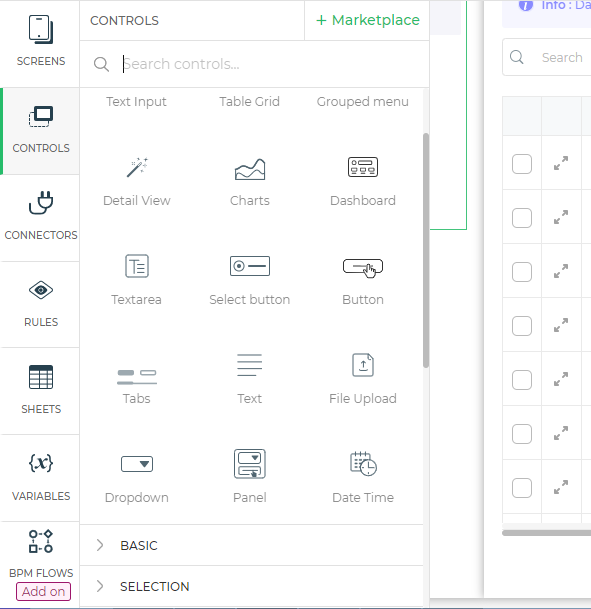The height and width of the screenshot is (609, 591).
Task: Expand the fourth table row details
Action: pyautogui.click(x=561, y=325)
